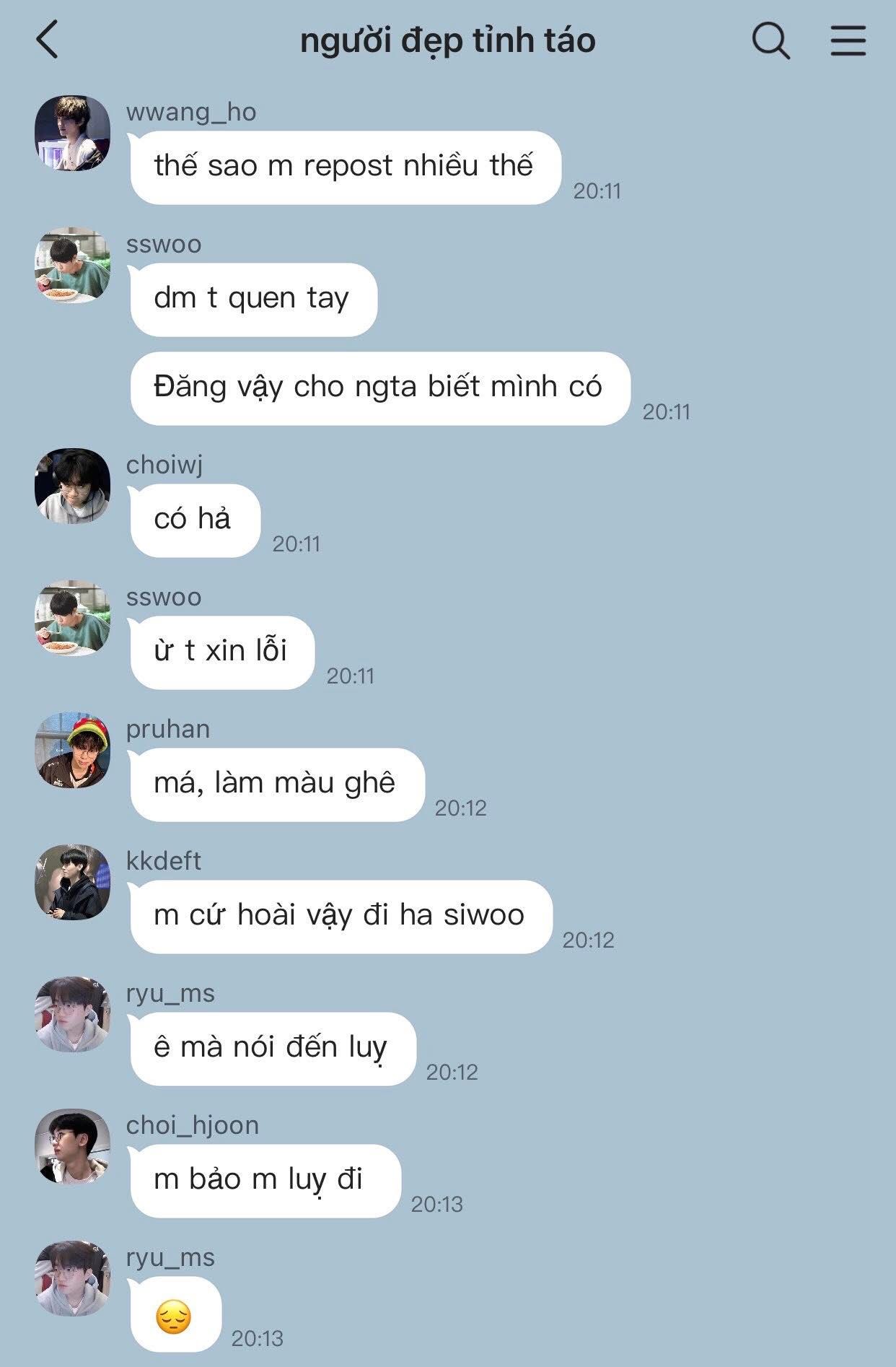
Task: Select the 'có hả' message bubble
Action: click(x=195, y=520)
